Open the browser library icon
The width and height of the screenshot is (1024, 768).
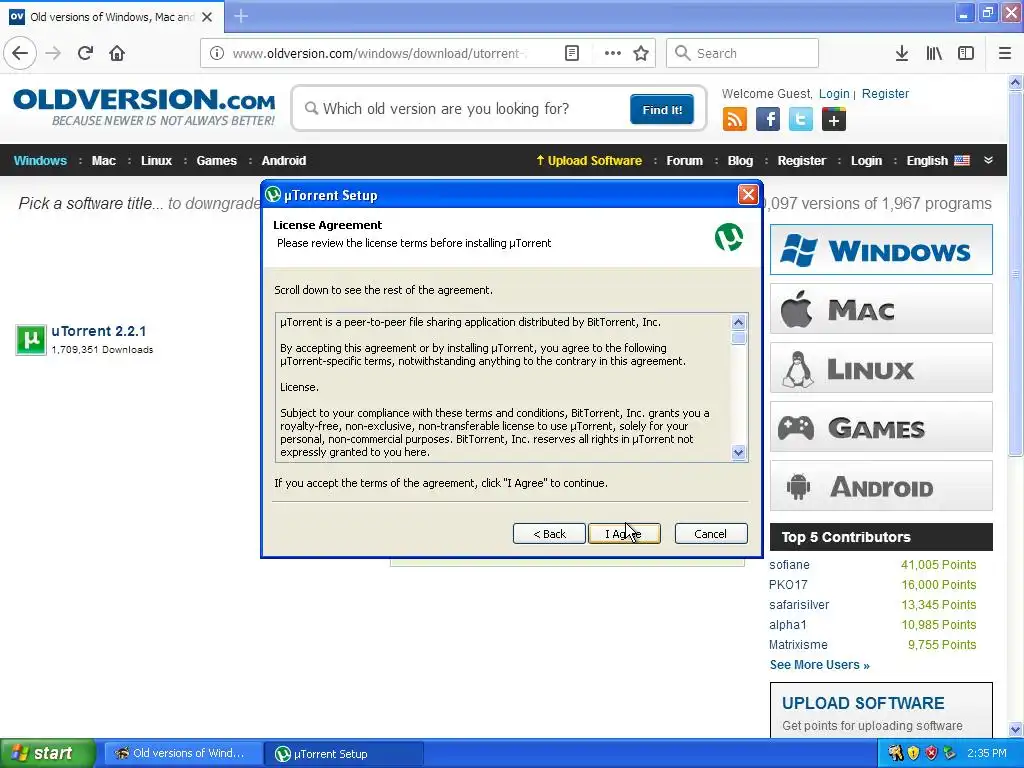pyautogui.click(x=934, y=53)
